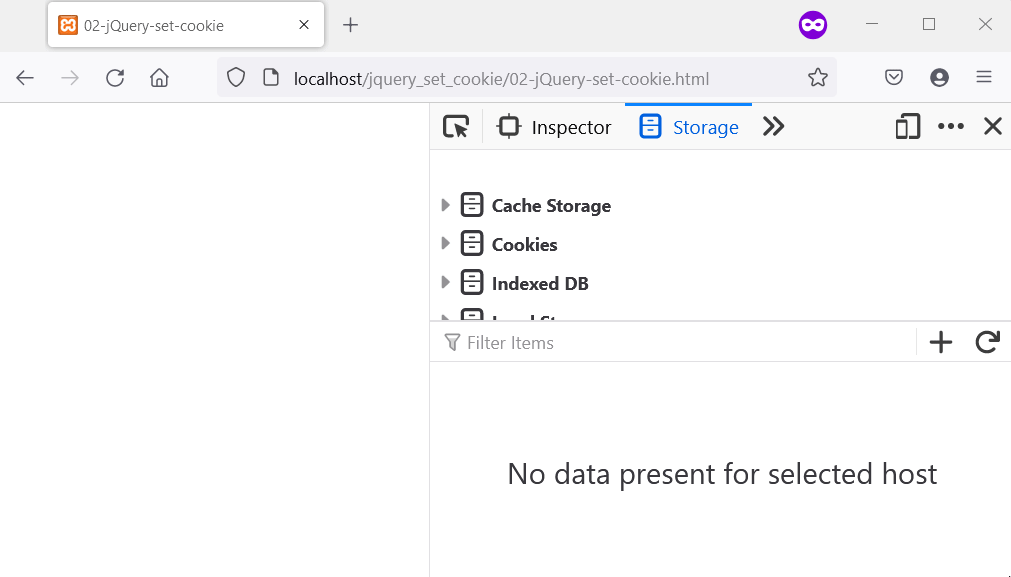Reload the current page
Viewport: 1011px width, 577px height.
115,78
